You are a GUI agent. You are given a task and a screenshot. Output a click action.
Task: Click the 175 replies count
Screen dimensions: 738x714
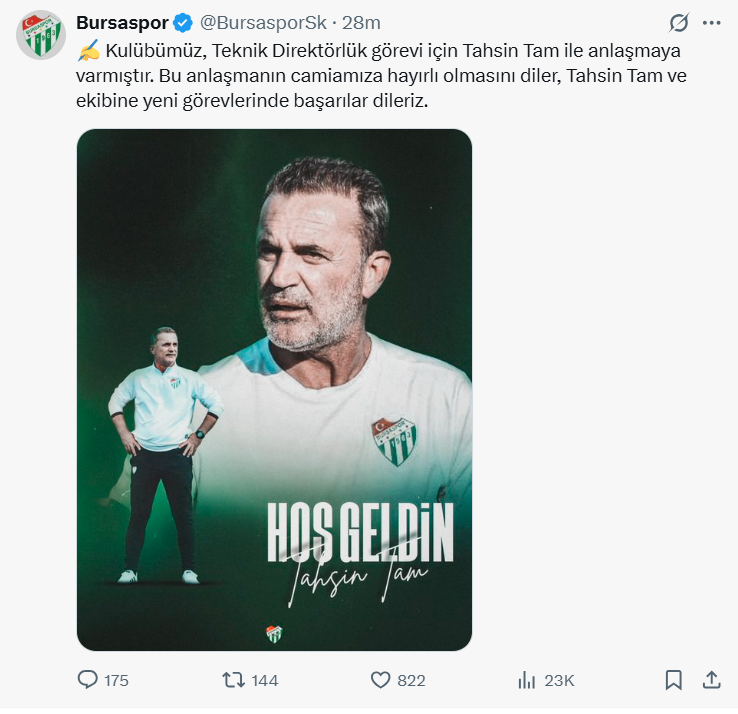point(116,681)
